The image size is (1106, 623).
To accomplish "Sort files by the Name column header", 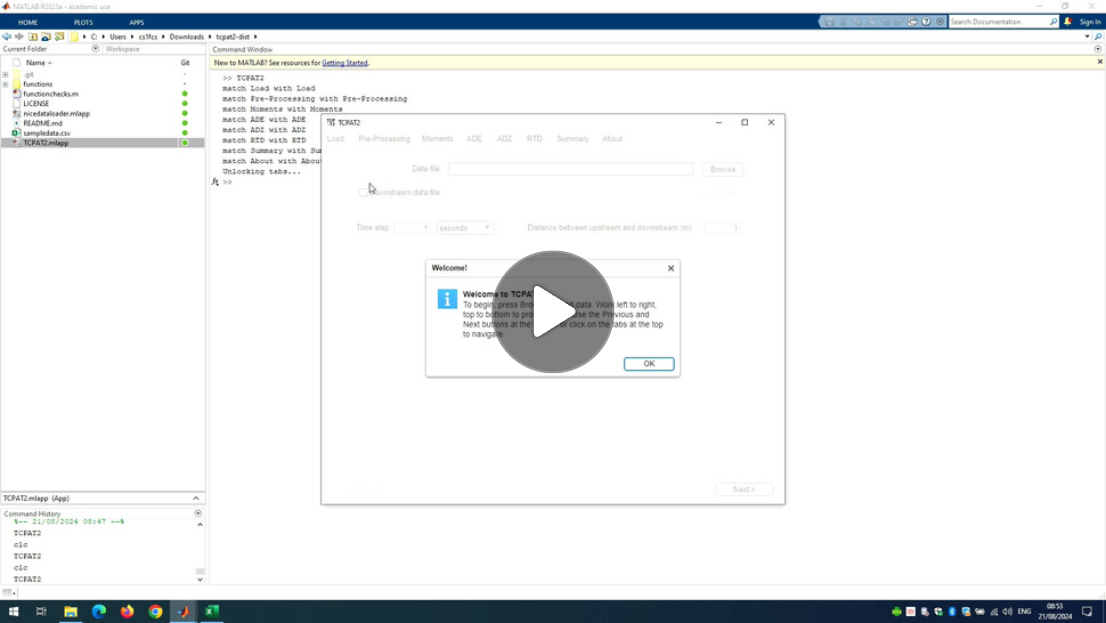I will click(35, 63).
